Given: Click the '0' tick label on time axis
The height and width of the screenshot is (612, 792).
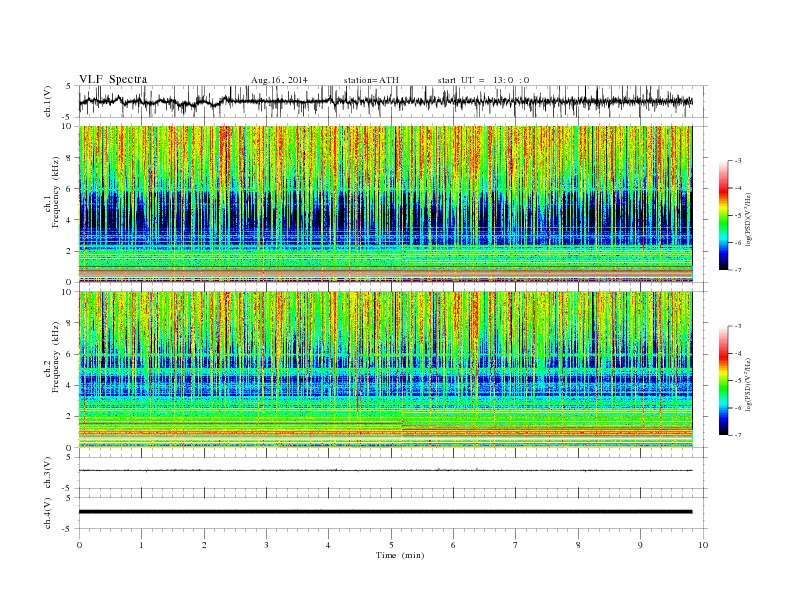Looking at the screenshot, I should pyautogui.click(x=79, y=545).
